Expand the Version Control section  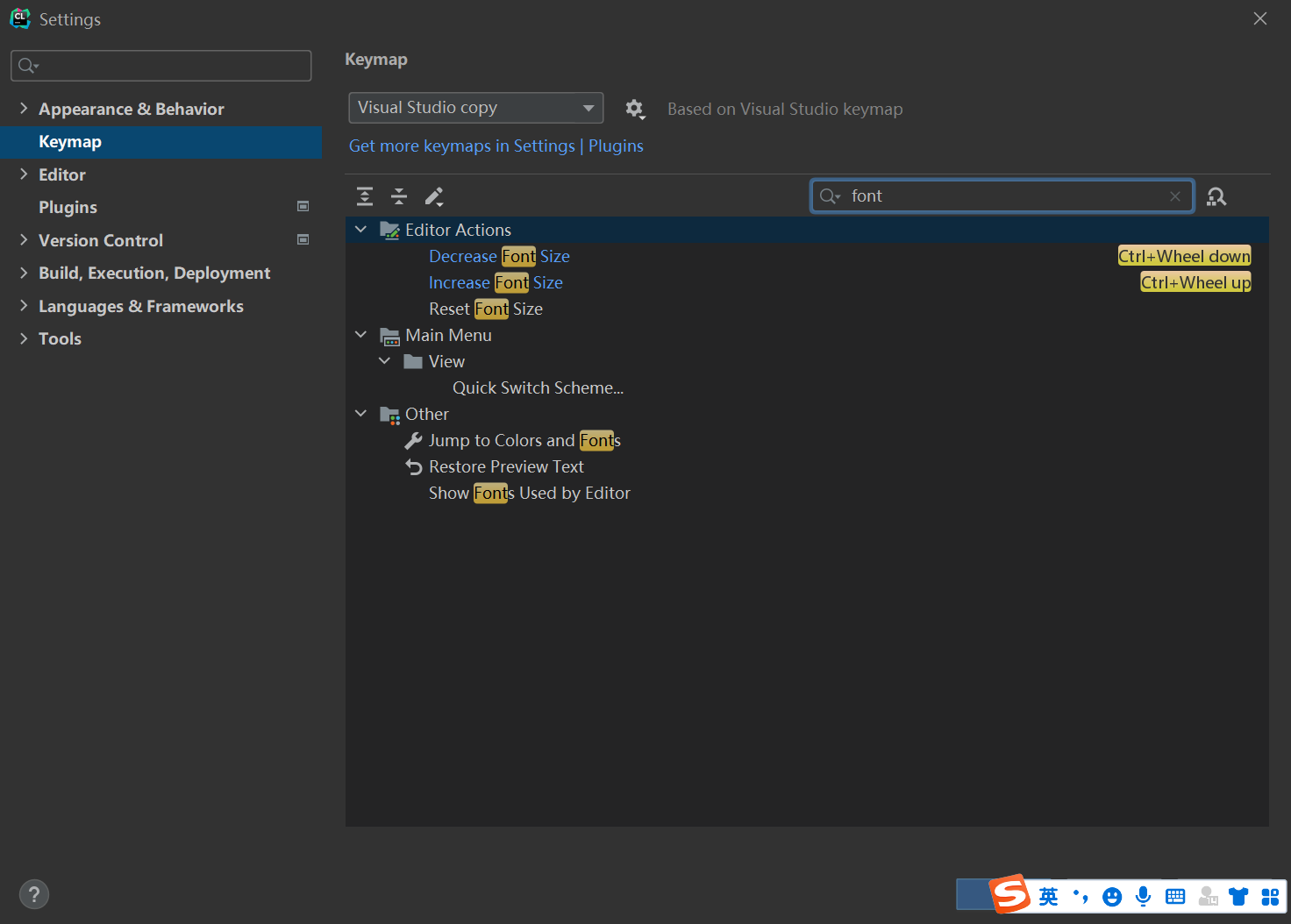(x=24, y=239)
